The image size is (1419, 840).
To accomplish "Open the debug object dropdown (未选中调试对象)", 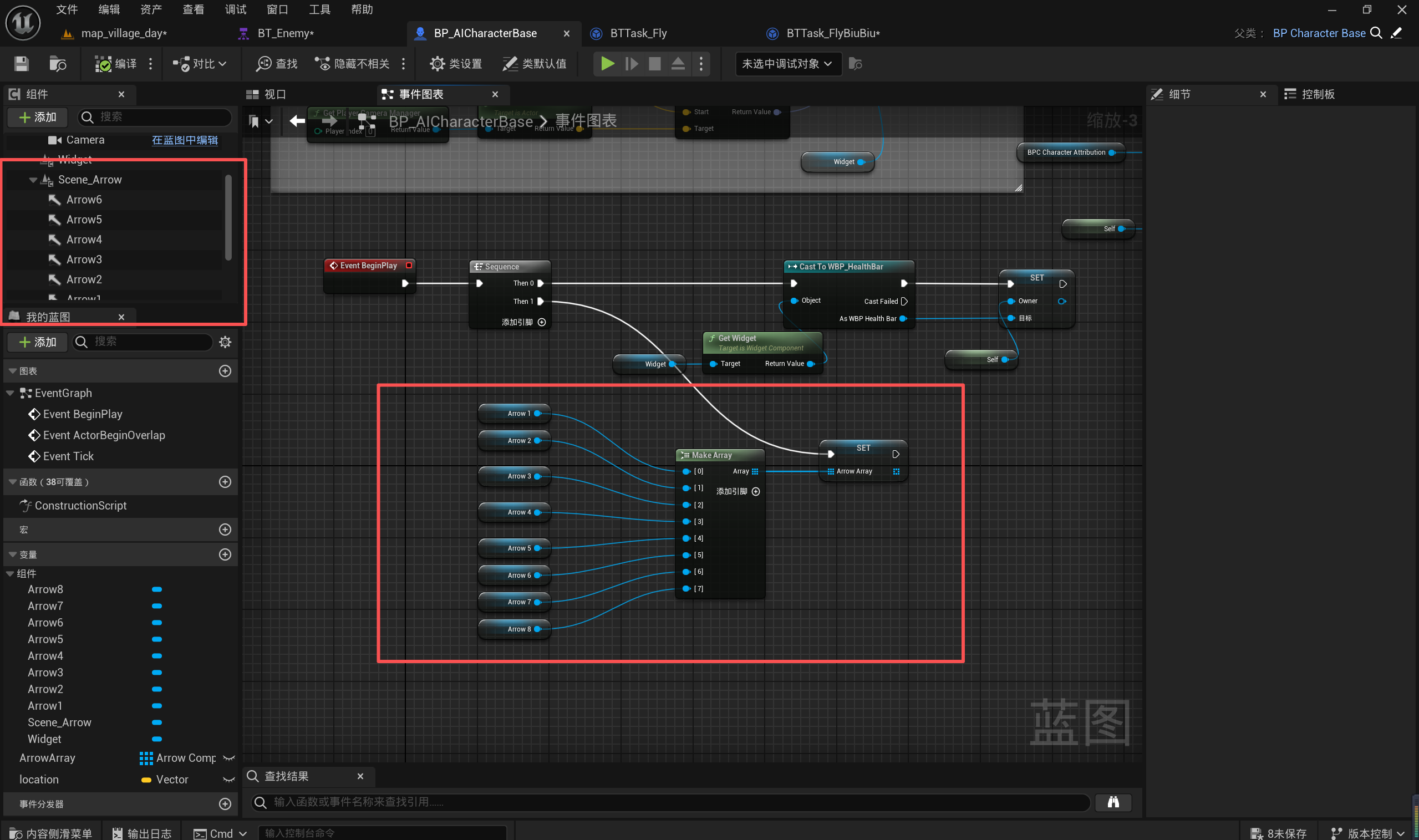I will [x=787, y=64].
